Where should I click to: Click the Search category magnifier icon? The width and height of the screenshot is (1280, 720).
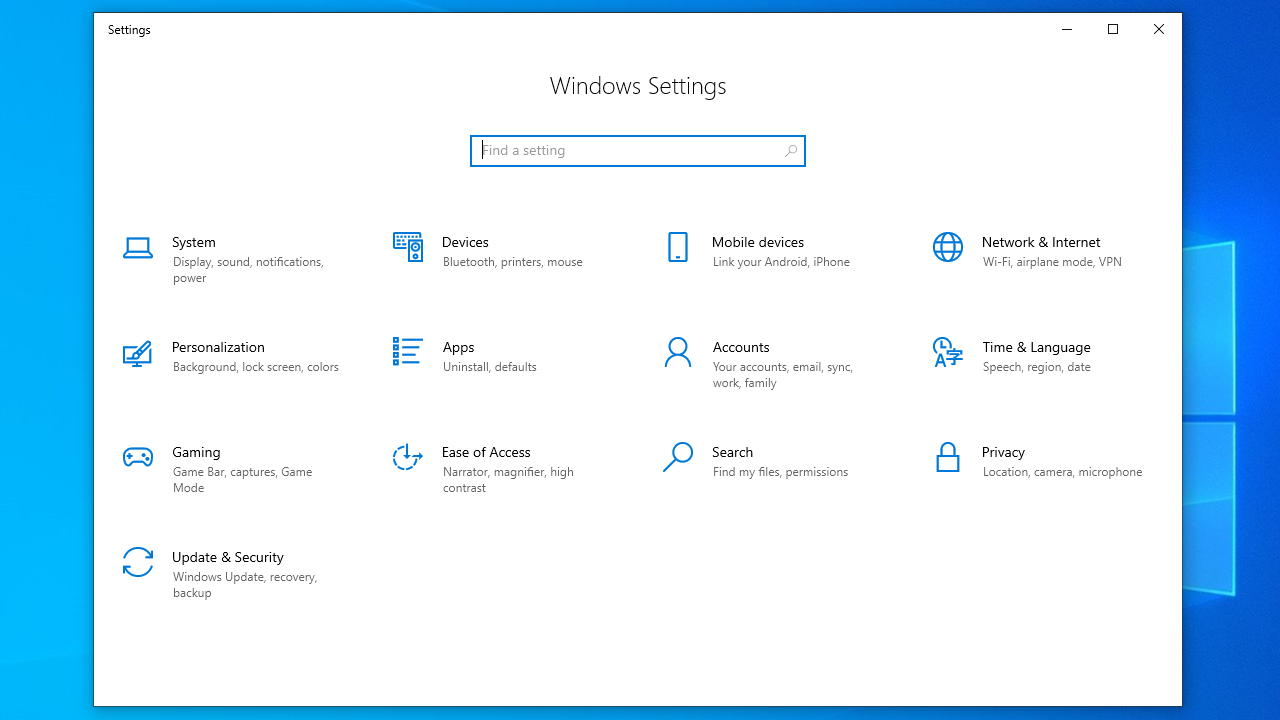(x=678, y=457)
